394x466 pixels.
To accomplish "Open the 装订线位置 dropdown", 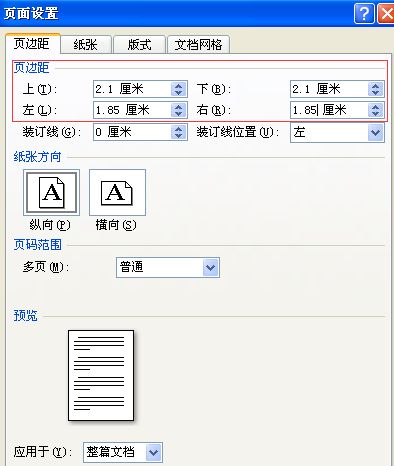I will tap(376, 132).
